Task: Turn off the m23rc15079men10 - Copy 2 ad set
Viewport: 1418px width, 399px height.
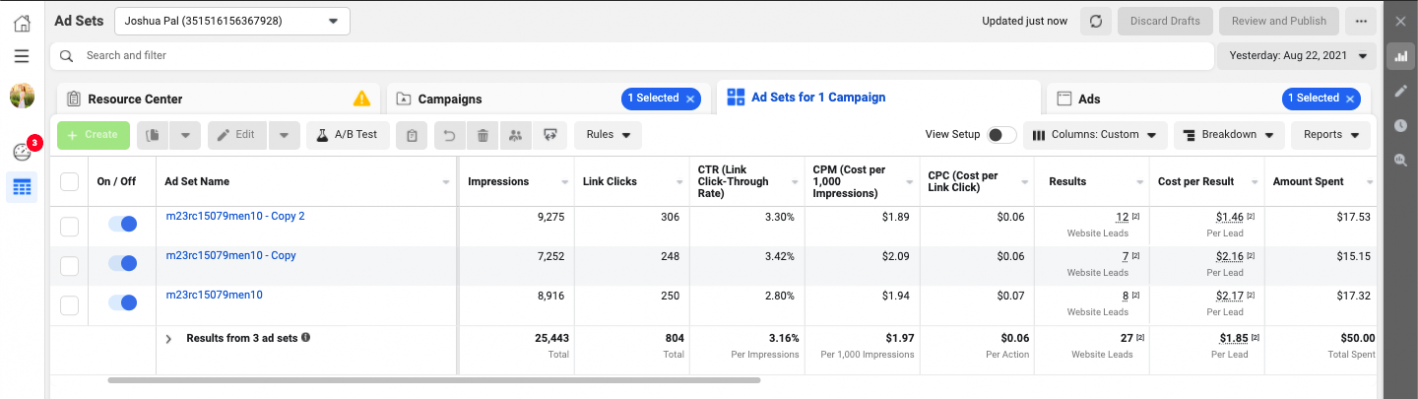Action: pos(122,225)
